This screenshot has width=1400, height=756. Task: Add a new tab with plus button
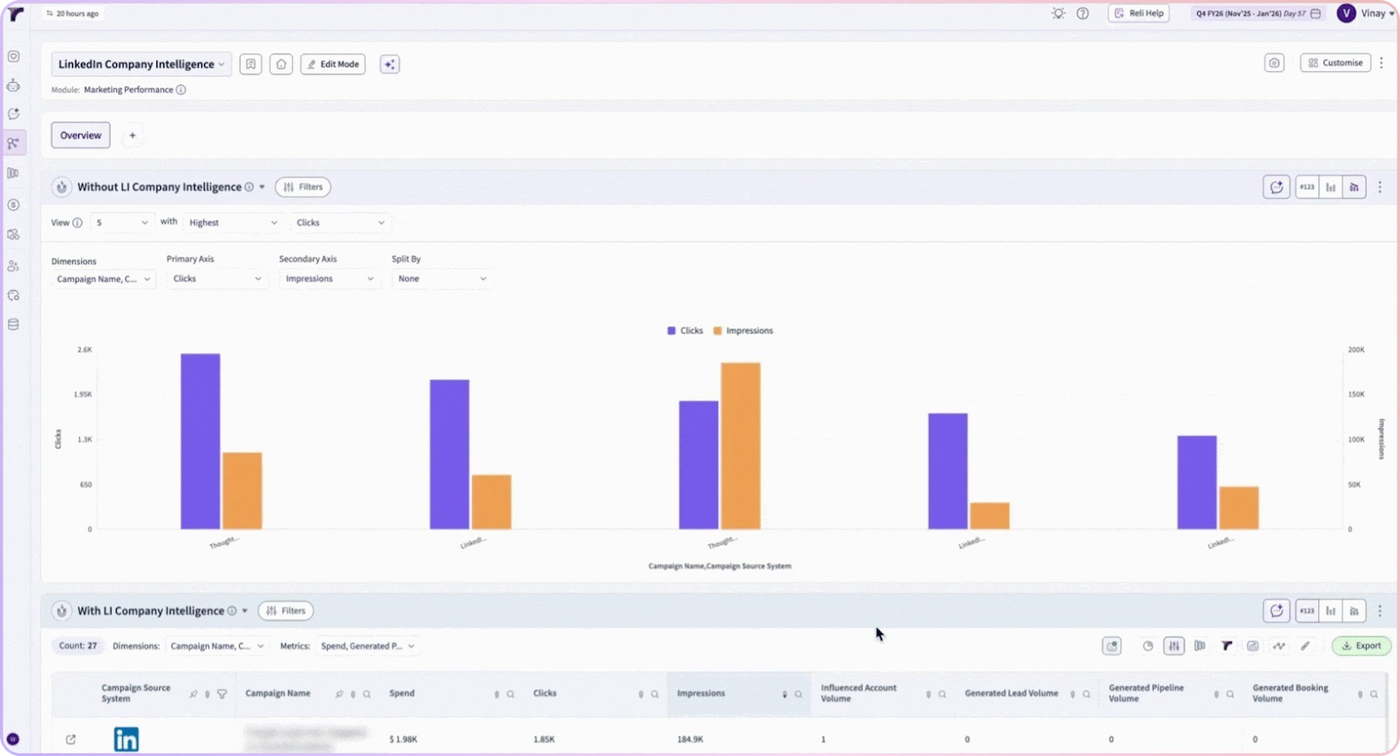pyautogui.click(x=132, y=135)
